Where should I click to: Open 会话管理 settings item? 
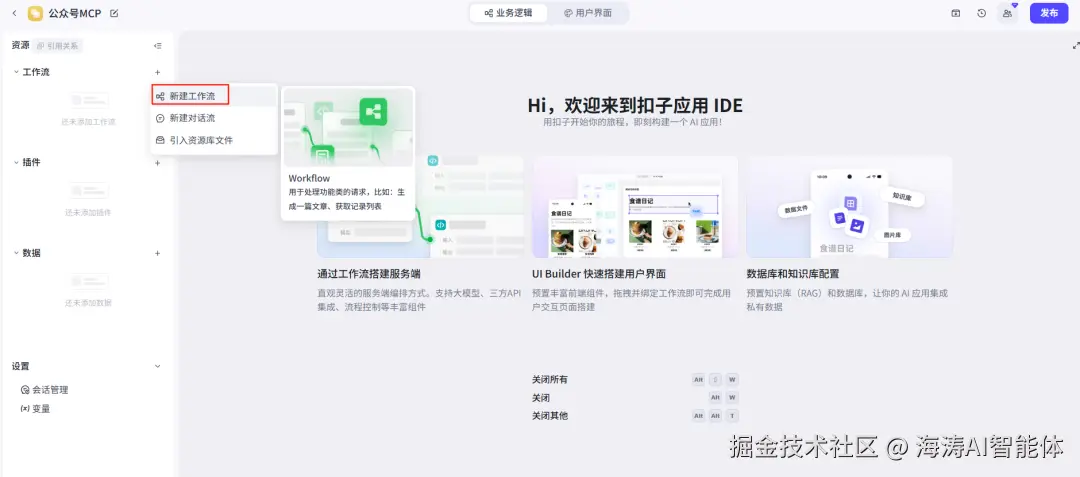click(45, 390)
